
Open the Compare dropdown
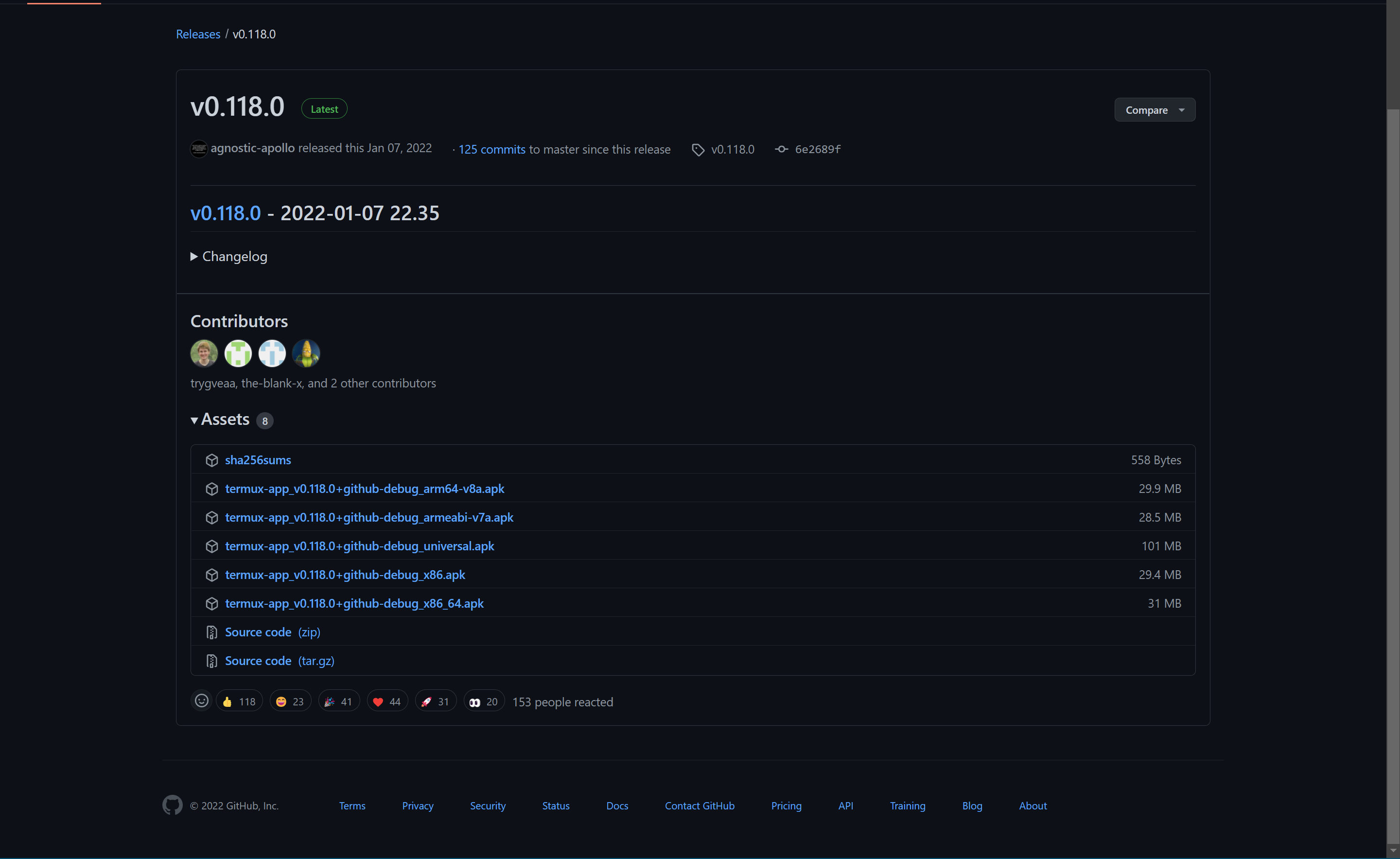pyautogui.click(x=1155, y=110)
